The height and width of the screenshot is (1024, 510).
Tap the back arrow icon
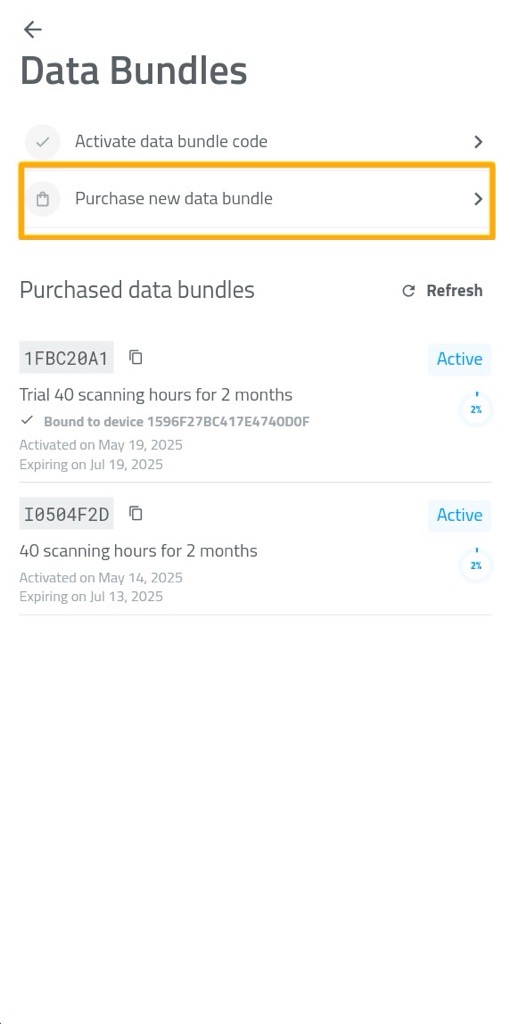(x=32, y=29)
